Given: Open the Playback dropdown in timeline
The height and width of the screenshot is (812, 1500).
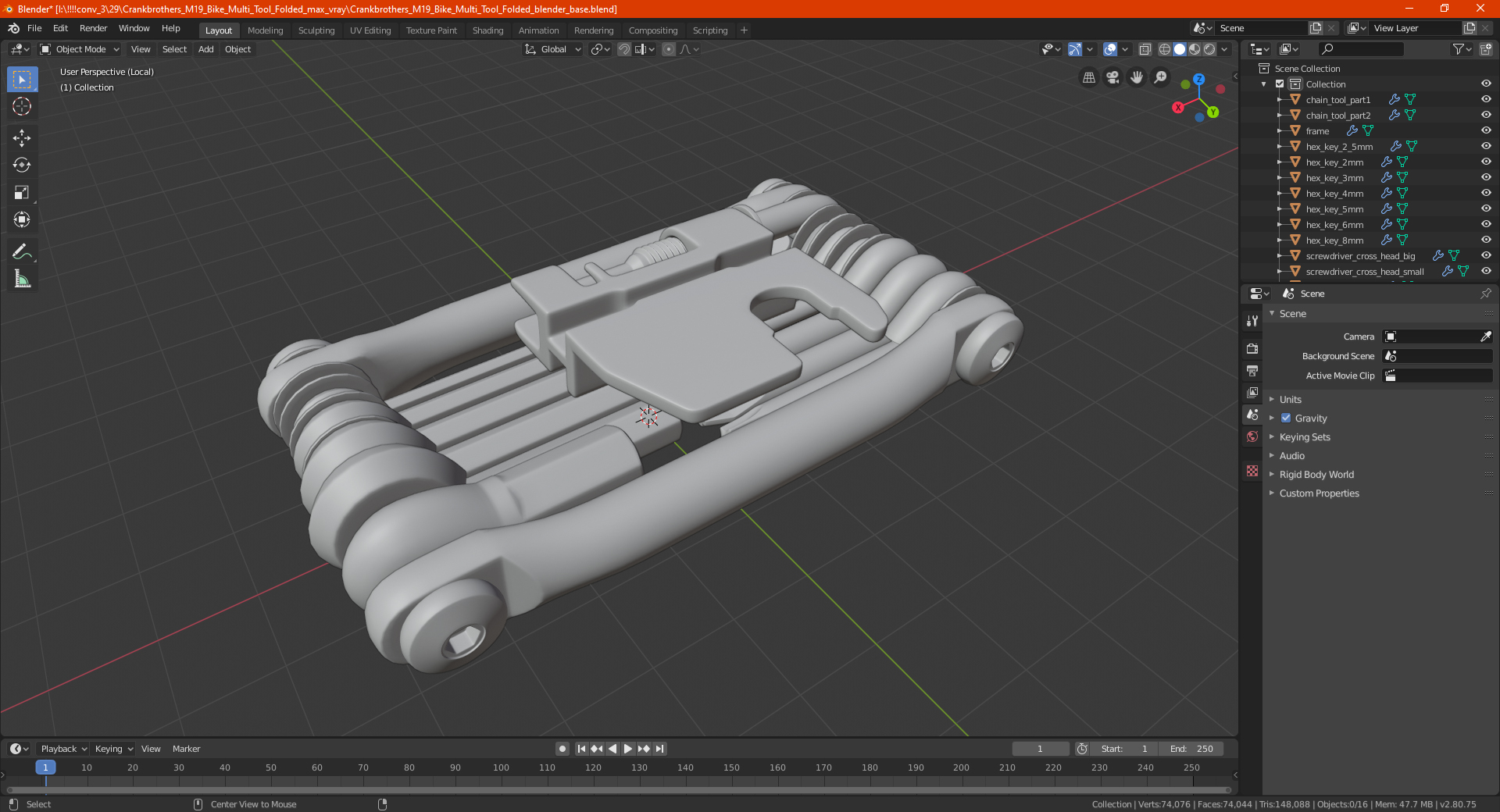Looking at the screenshot, I should click(x=63, y=749).
